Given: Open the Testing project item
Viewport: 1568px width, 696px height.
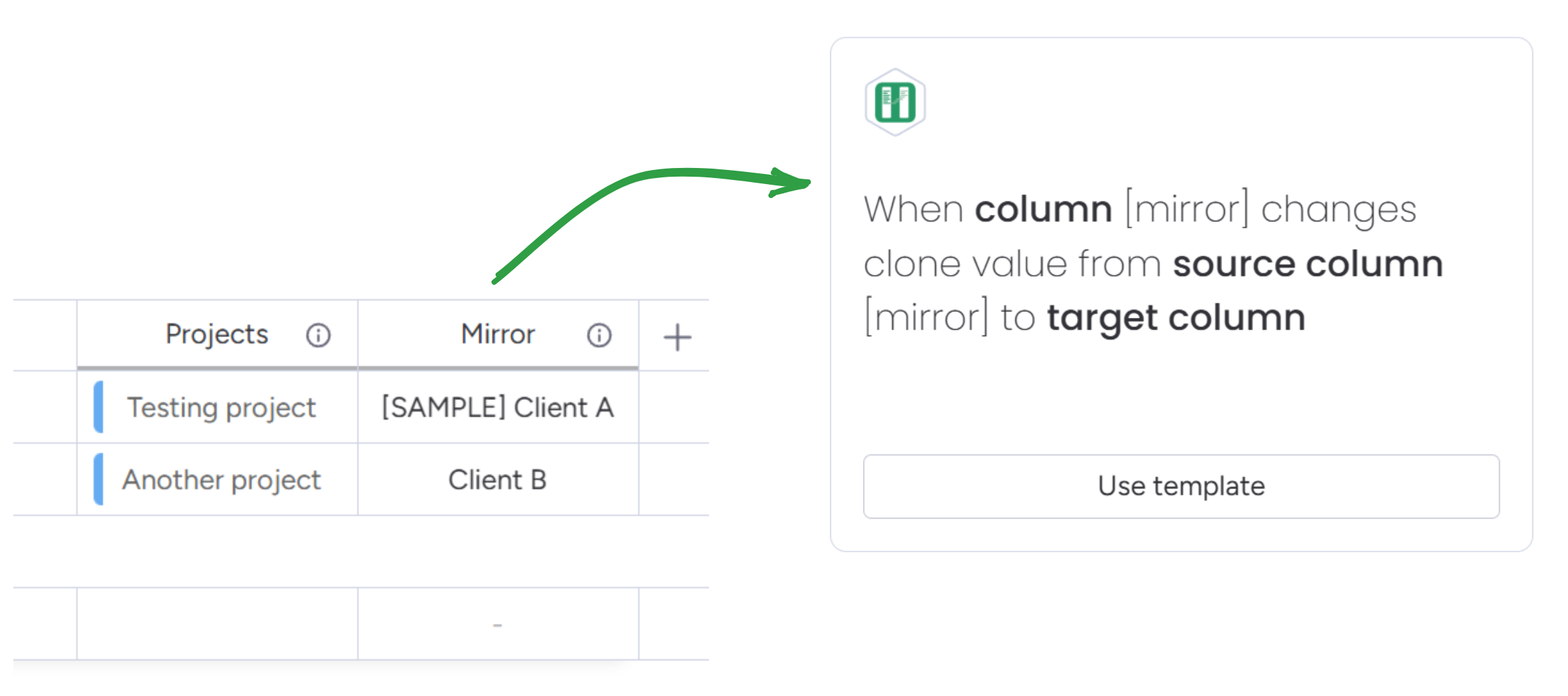Looking at the screenshot, I should tap(221, 408).
